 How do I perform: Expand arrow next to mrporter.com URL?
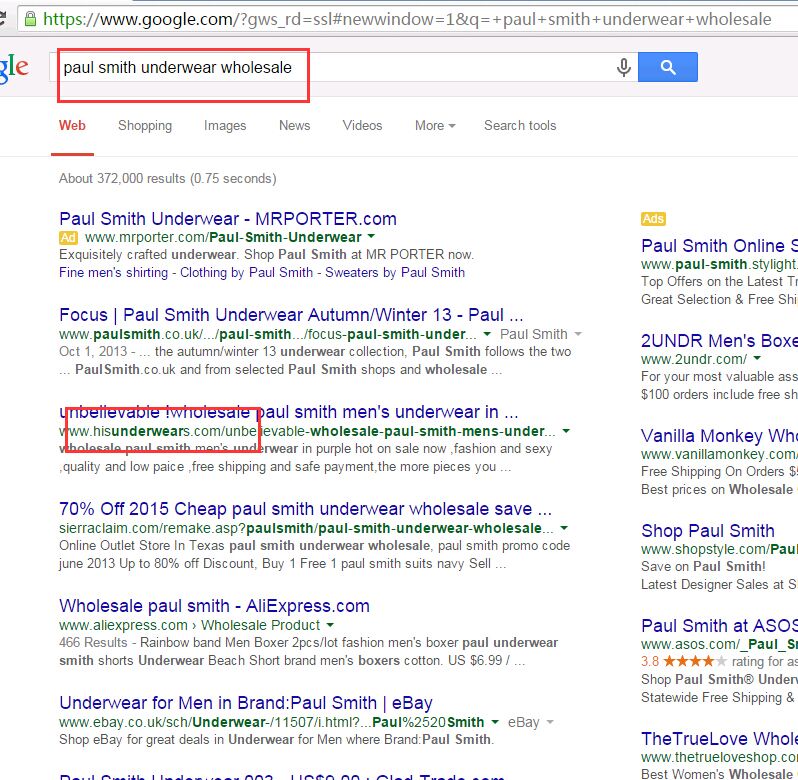[371, 236]
